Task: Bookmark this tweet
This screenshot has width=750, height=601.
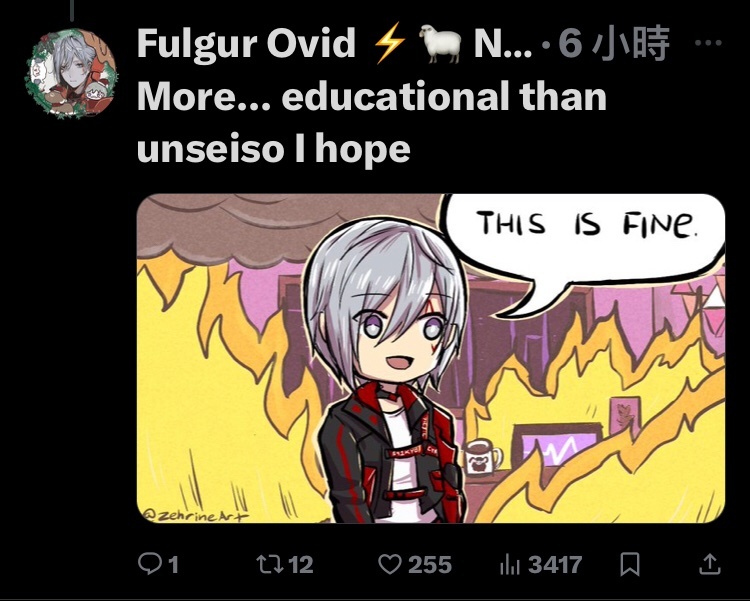Action: tap(630, 564)
